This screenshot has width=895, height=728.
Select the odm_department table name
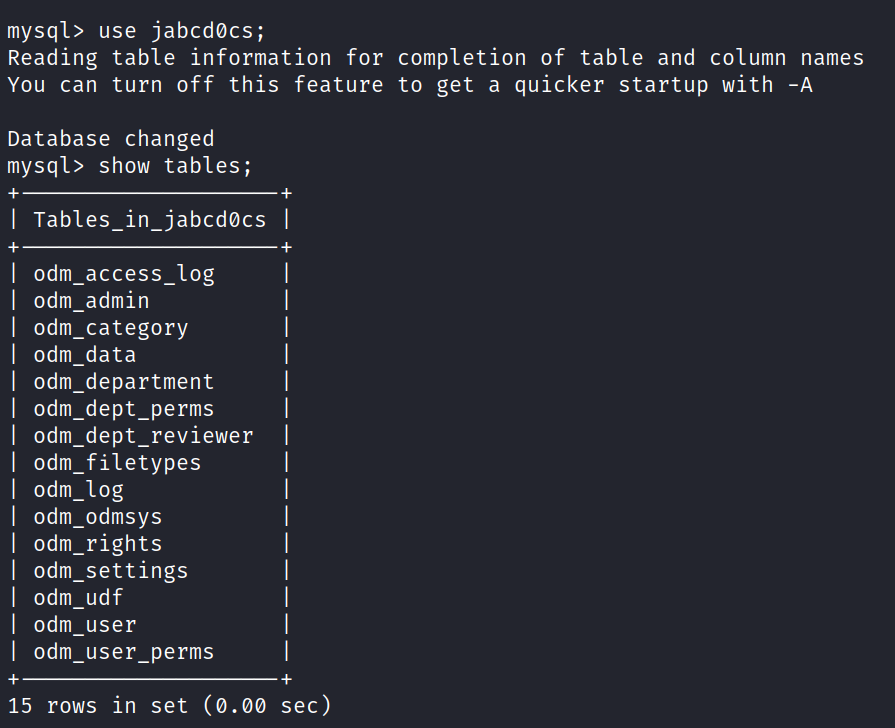pyautogui.click(x=124, y=382)
